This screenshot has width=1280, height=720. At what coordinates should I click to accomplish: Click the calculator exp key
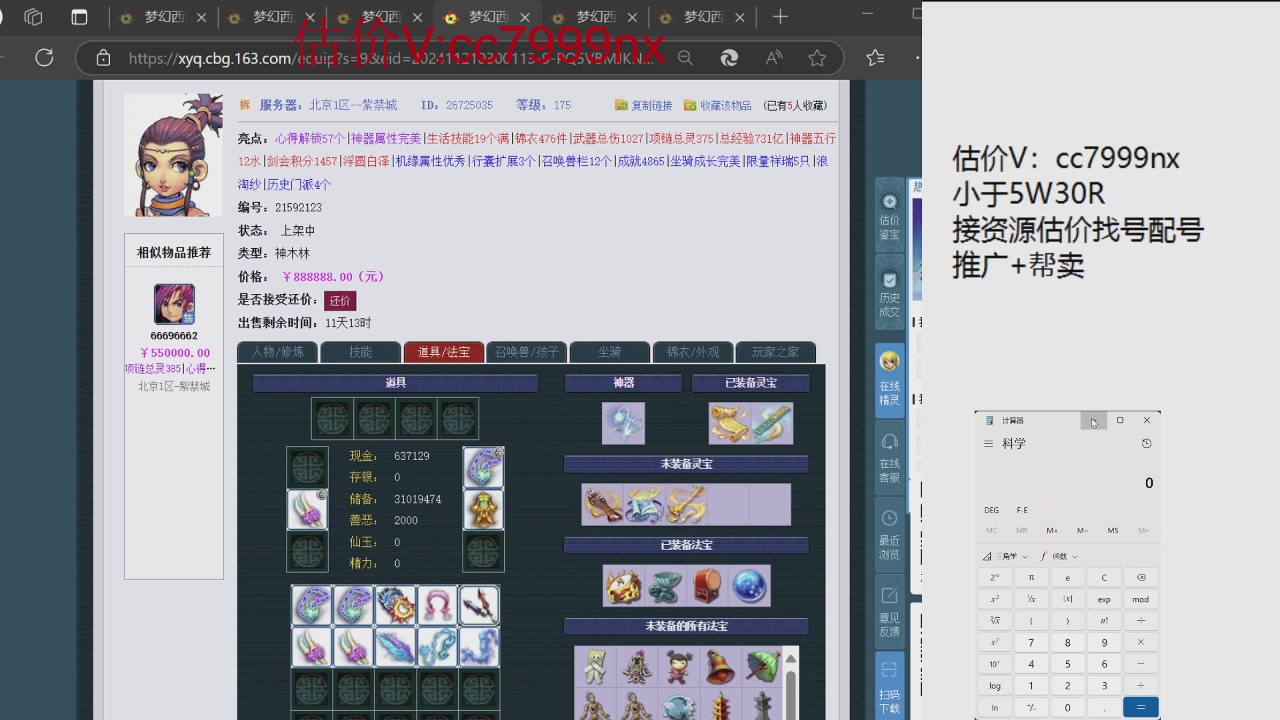[1104, 599]
